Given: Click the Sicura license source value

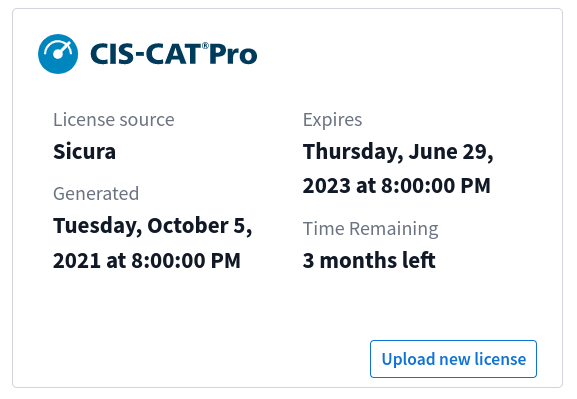Looking at the screenshot, I should (x=84, y=151).
